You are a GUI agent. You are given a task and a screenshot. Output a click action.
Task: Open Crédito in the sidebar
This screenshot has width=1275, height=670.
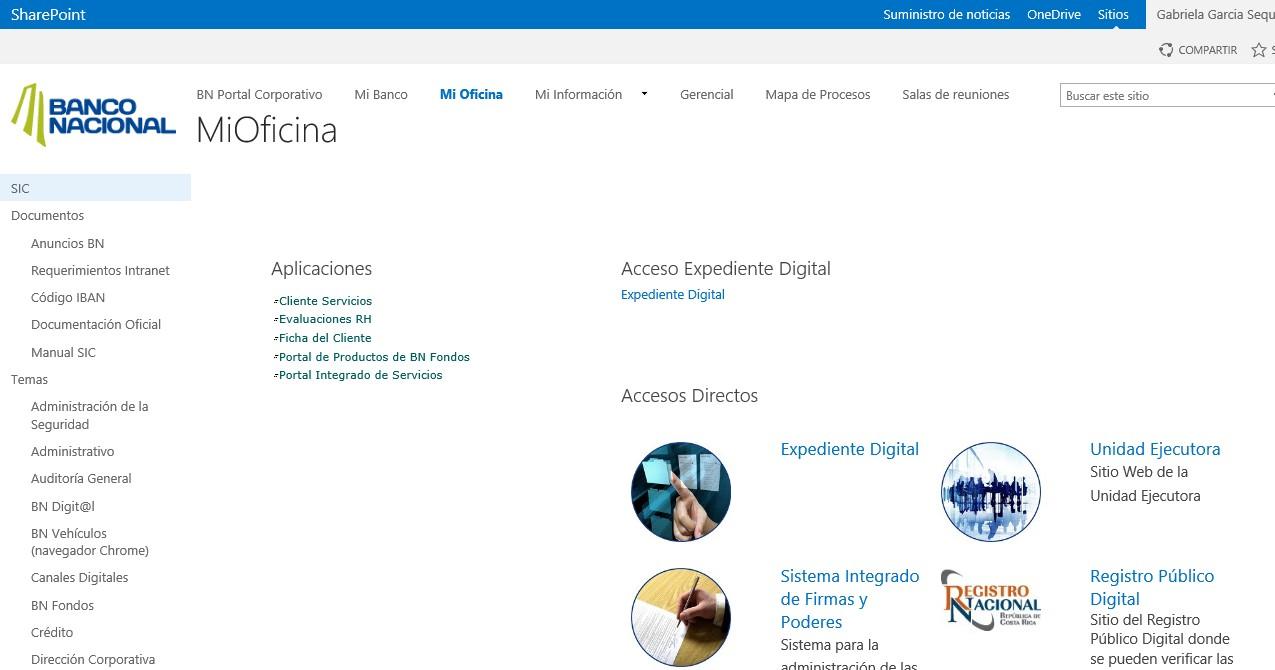point(52,632)
